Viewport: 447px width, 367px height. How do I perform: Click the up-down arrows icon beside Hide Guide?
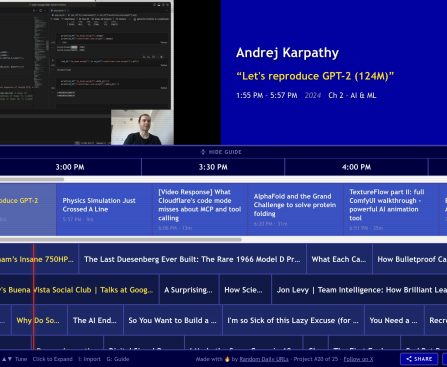click(203, 152)
